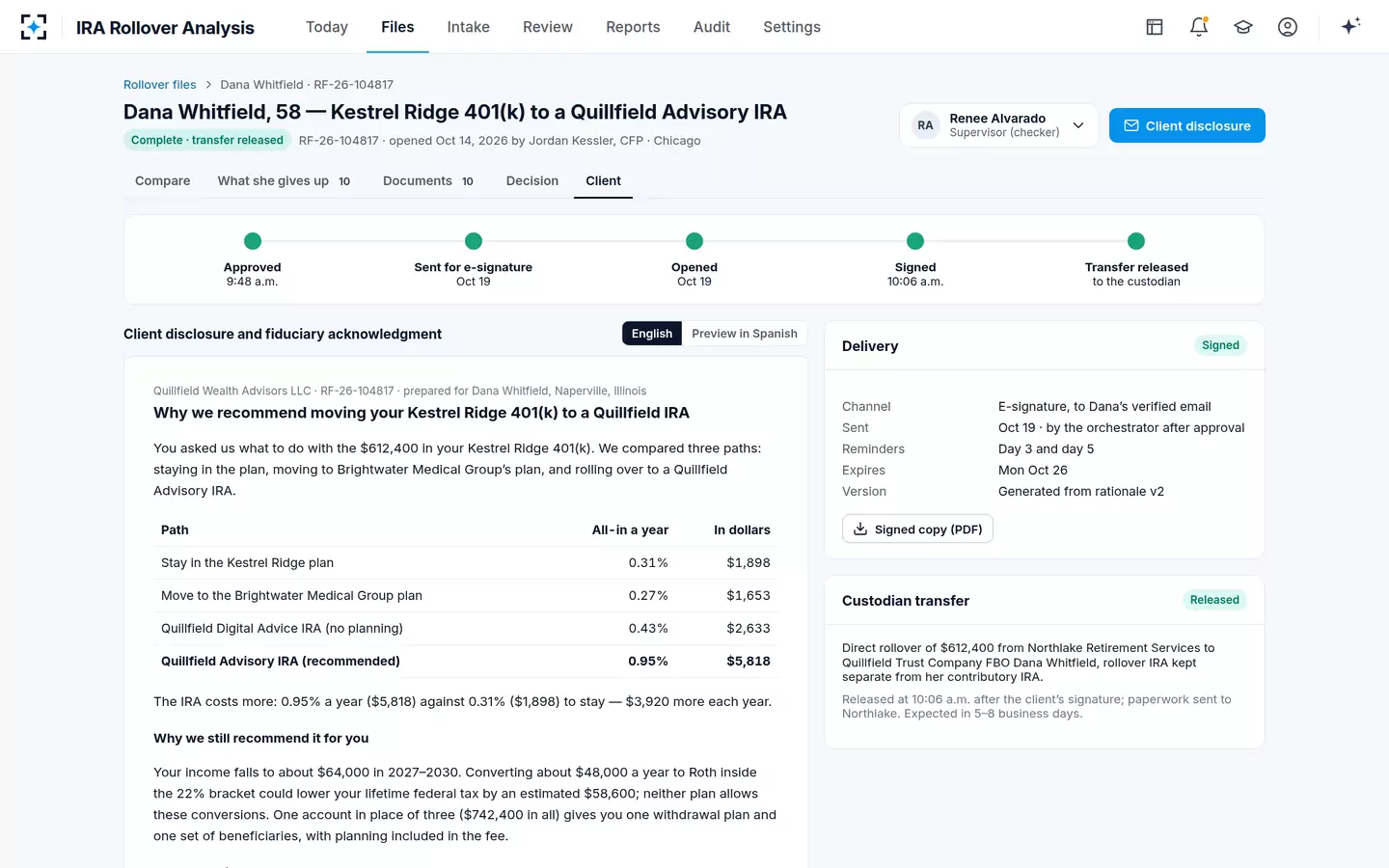Toggle Preview in Spanish
The height and width of the screenshot is (868, 1389).
click(x=745, y=334)
